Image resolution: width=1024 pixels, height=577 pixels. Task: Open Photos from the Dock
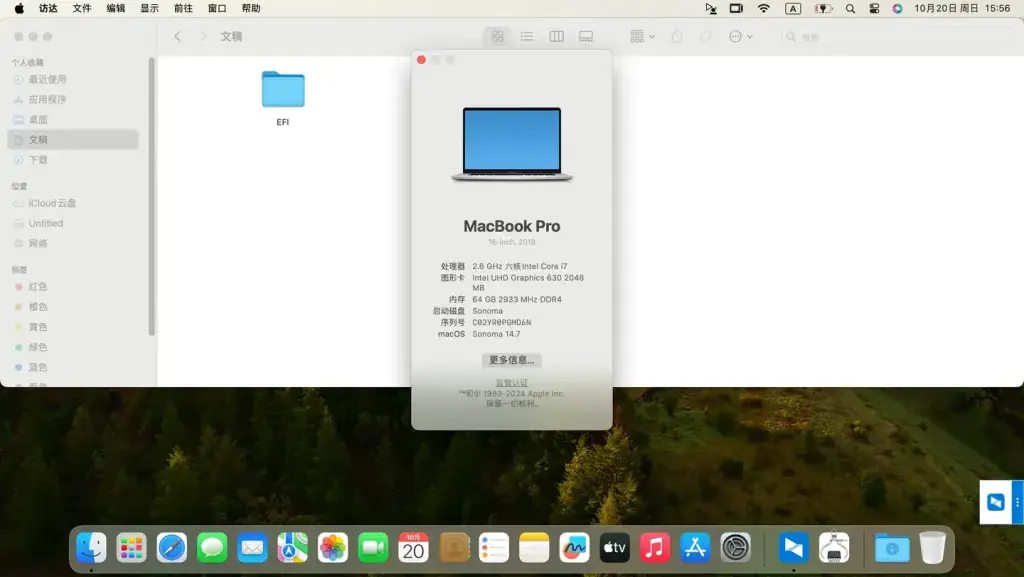tap(333, 548)
